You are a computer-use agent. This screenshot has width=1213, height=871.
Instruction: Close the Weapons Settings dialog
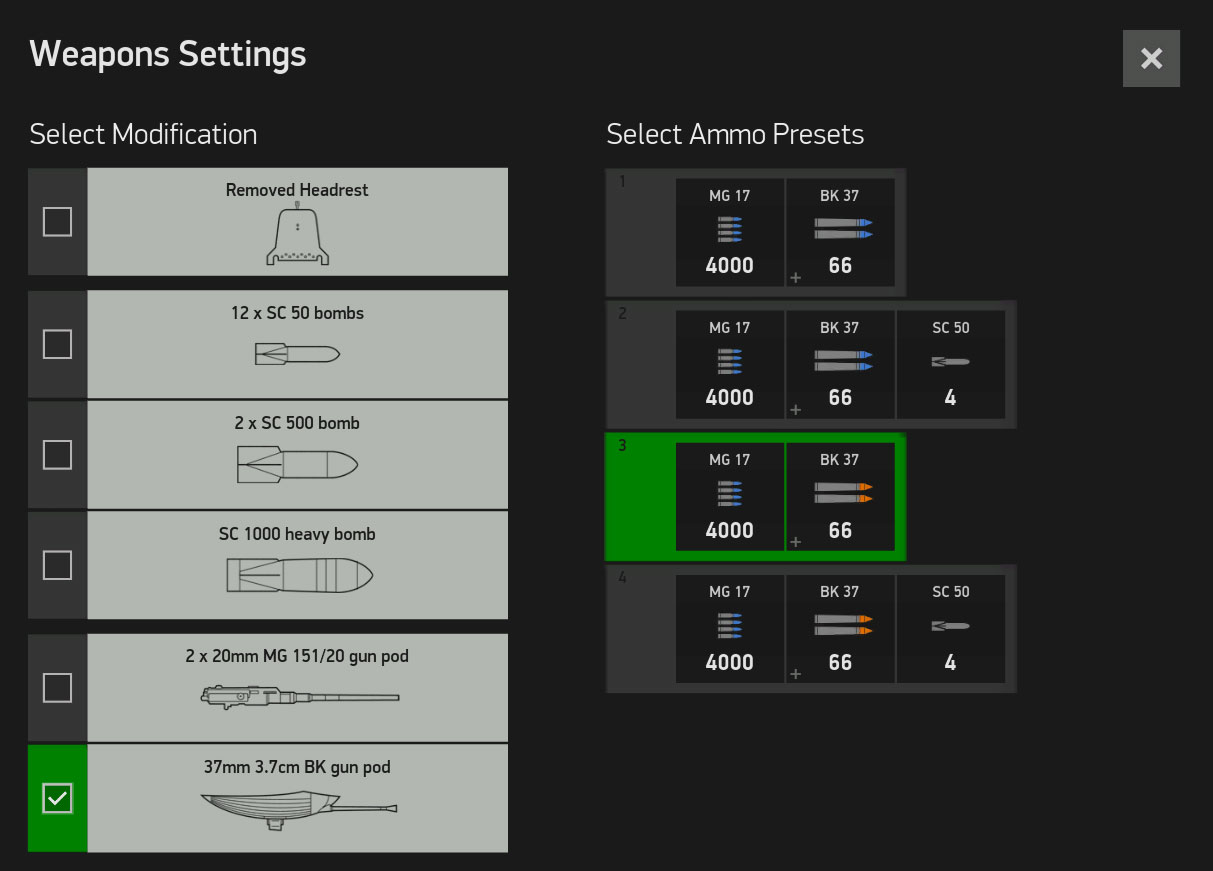click(1151, 59)
